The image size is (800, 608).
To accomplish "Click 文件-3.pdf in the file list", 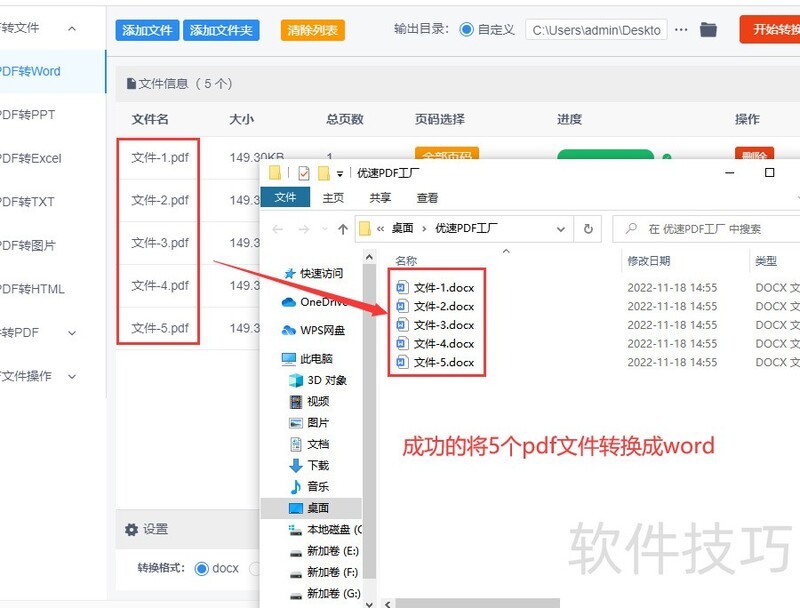I will (x=160, y=243).
